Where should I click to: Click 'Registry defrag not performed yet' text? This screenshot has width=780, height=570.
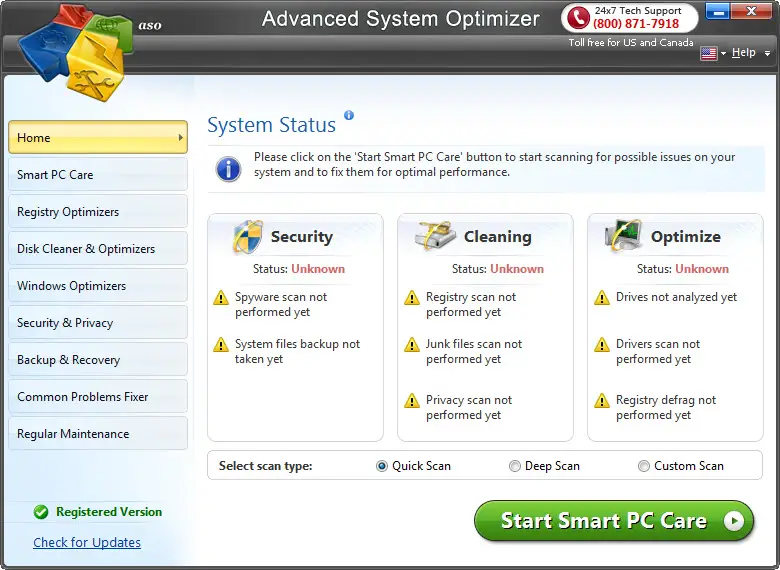(666, 407)
